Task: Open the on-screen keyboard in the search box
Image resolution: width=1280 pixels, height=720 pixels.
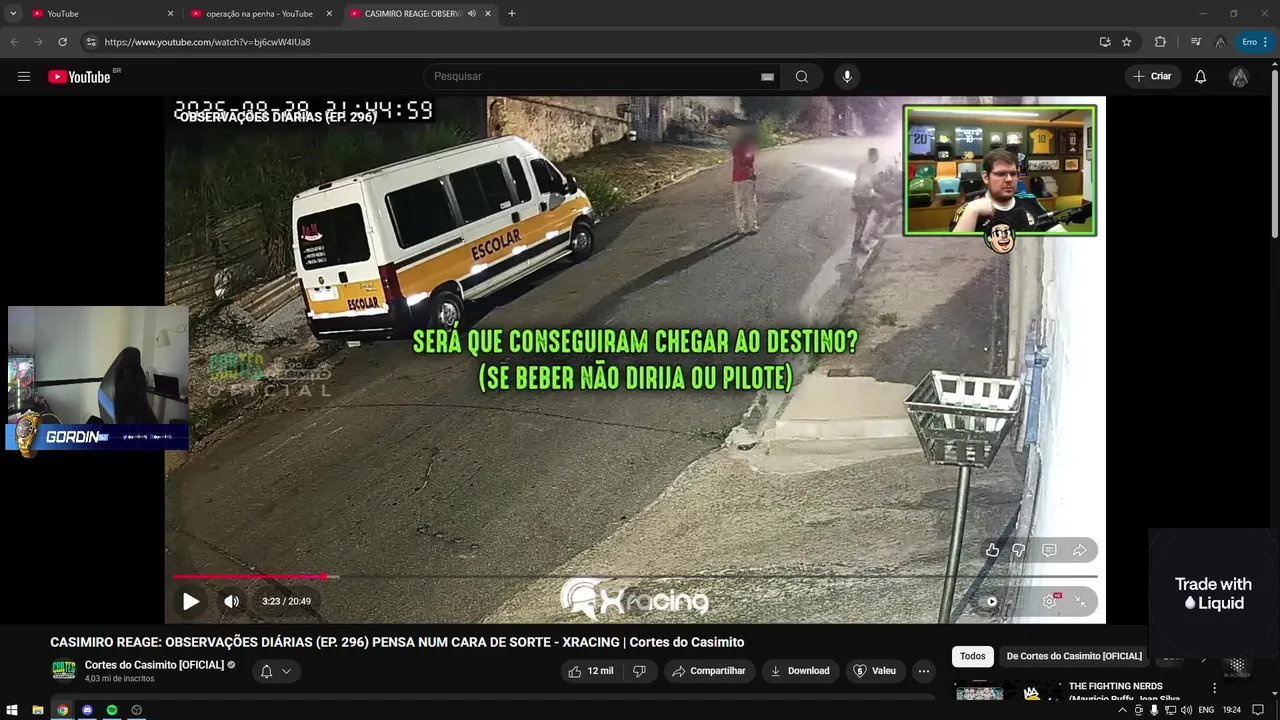Action: (767, 77)
